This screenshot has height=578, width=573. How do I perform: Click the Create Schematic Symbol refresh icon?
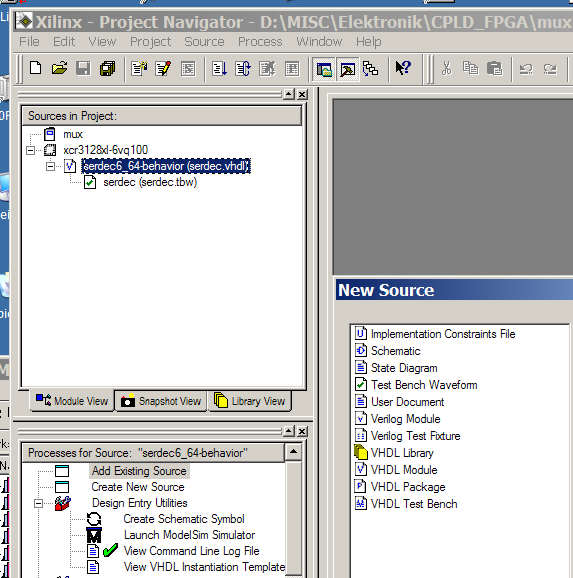point(94,519)
